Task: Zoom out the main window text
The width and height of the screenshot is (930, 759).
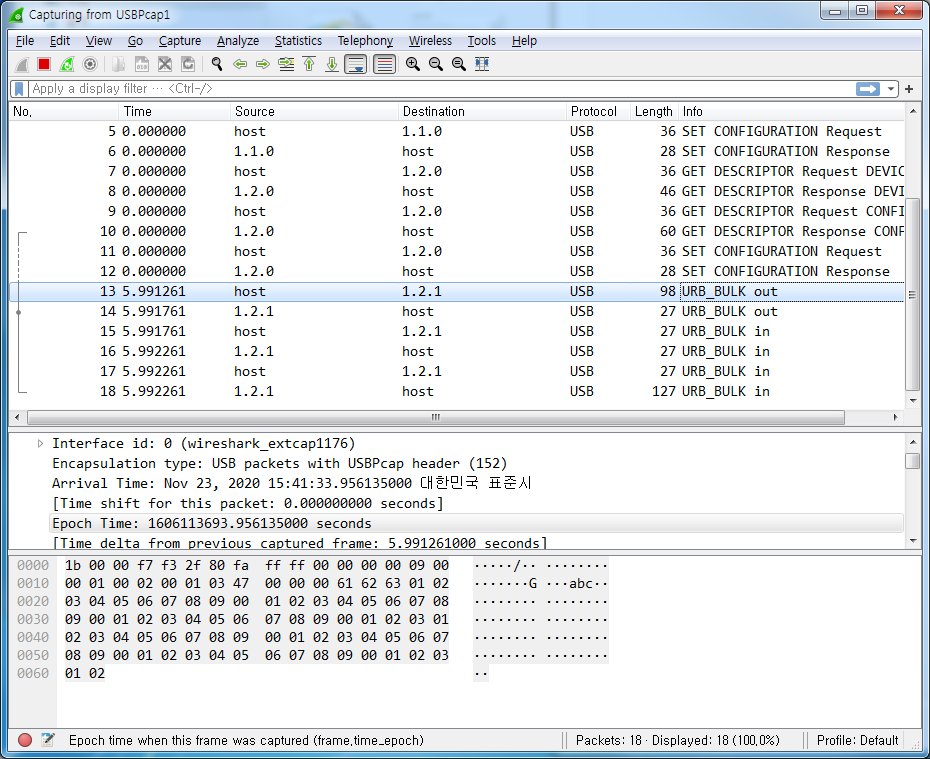Action: coord(436,64)
